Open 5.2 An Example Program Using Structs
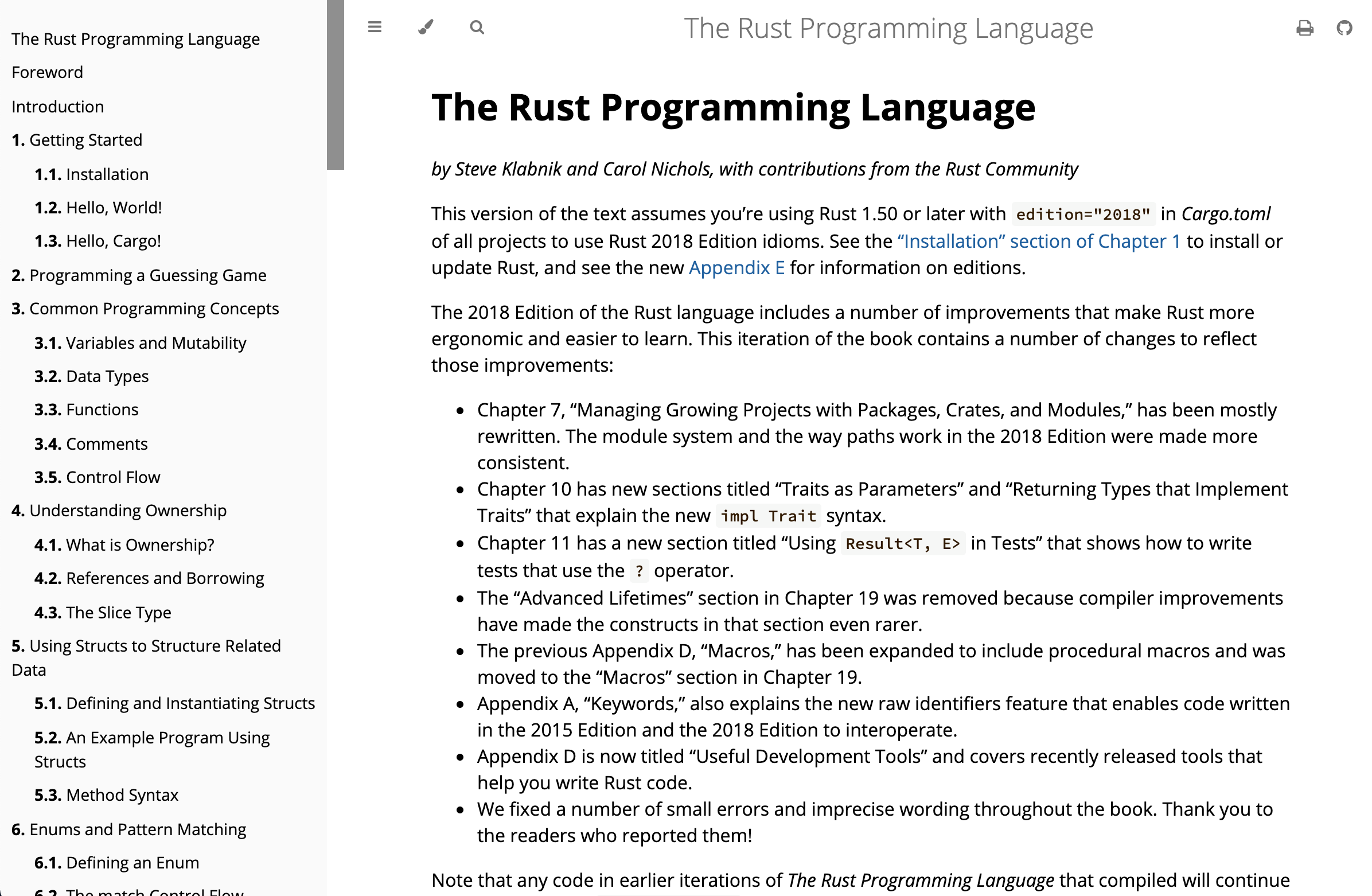 click(x=152, y=750)
